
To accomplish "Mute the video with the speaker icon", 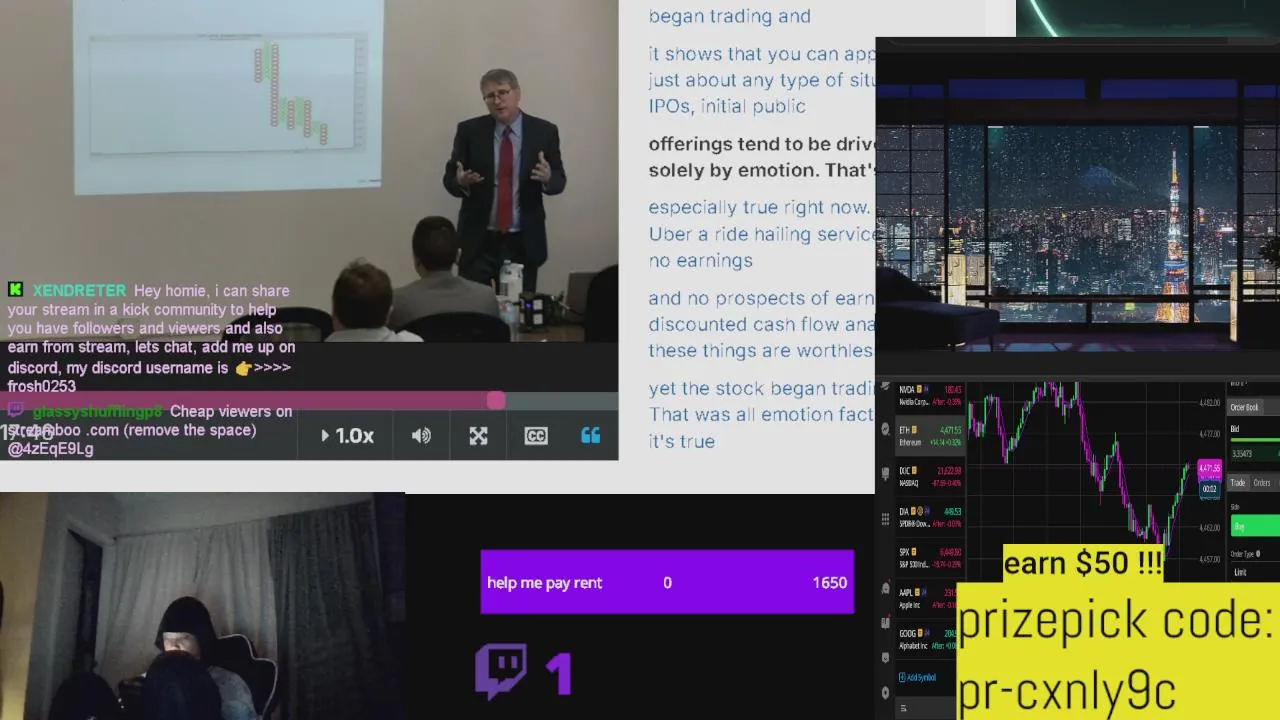I will (x=421, y=436).
